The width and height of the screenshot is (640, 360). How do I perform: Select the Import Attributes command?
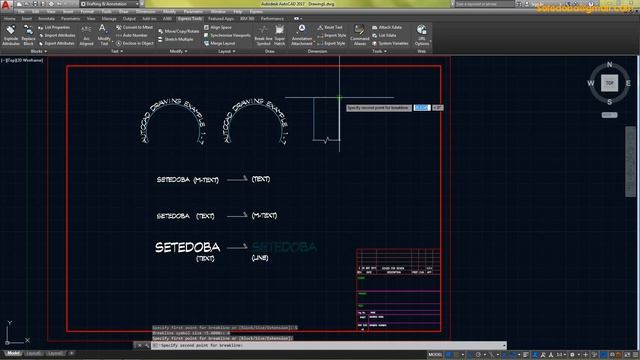click(x=57, y=36)
